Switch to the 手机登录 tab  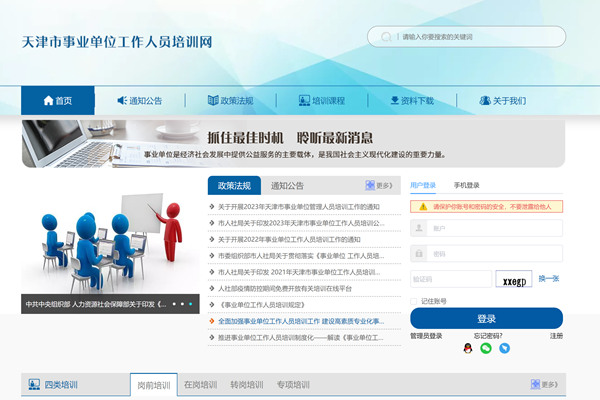click(466, 185)
